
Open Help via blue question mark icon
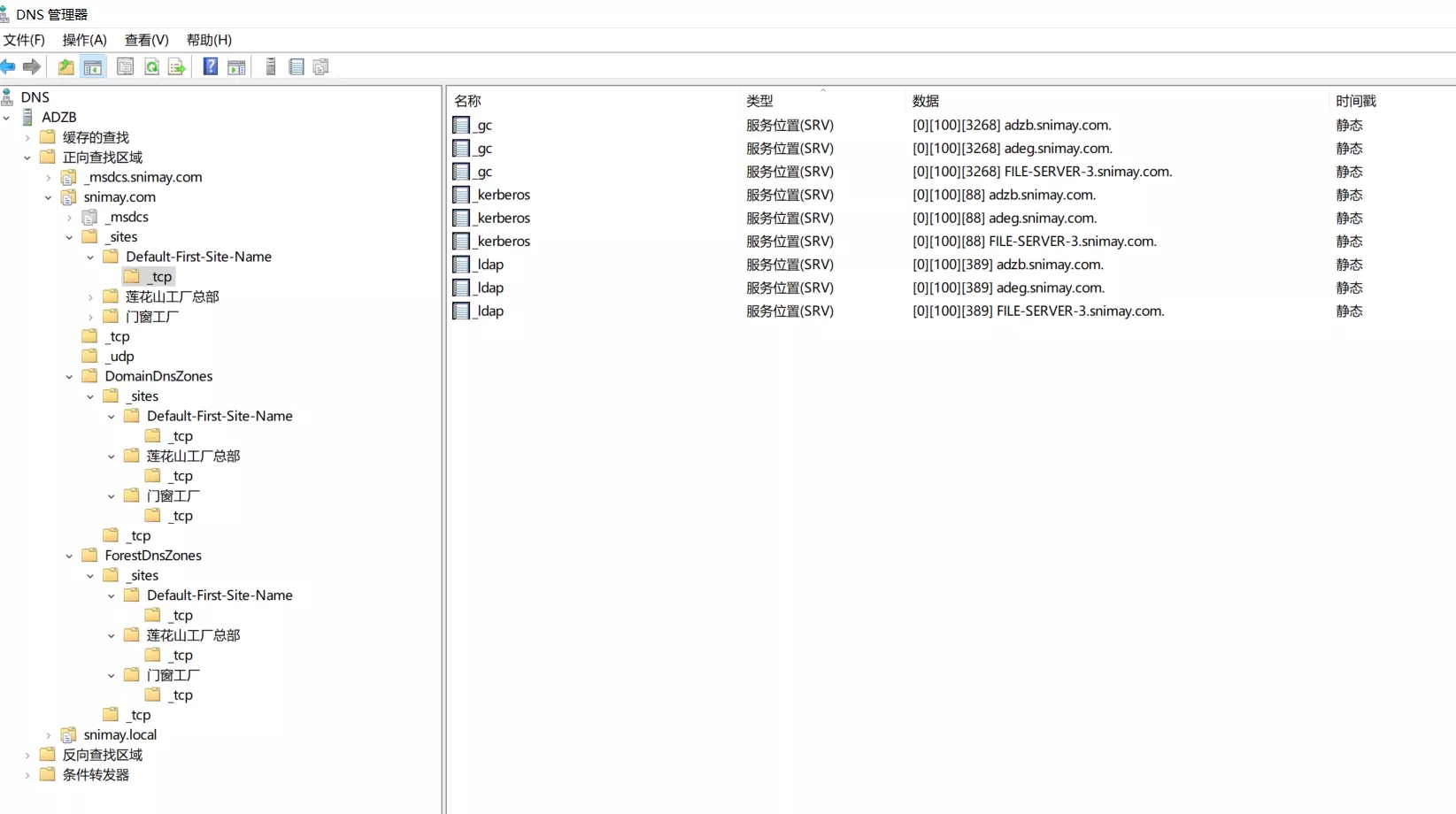coord(210,67)
